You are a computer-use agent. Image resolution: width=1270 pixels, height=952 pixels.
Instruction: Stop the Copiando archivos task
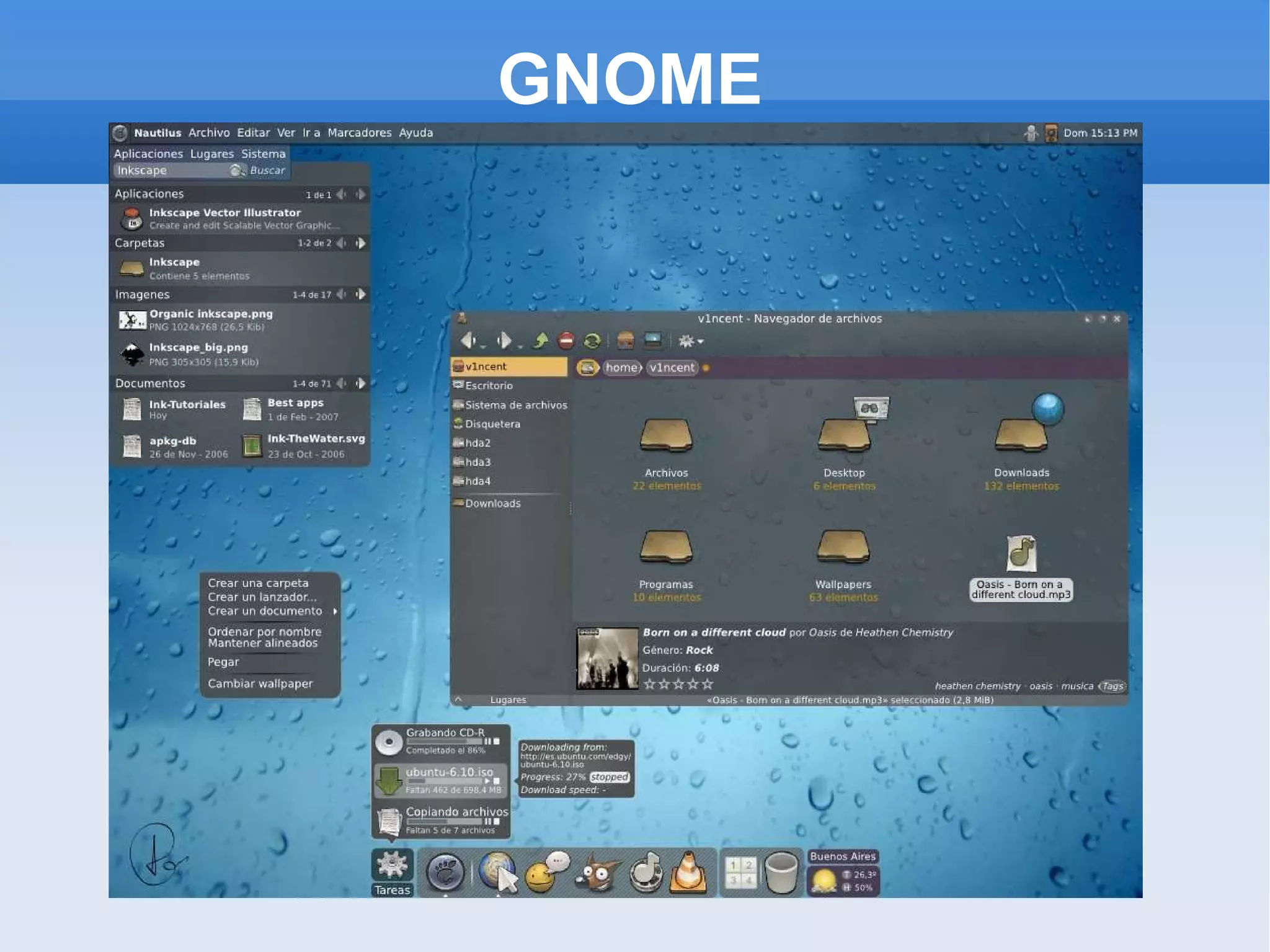(496, 822)
